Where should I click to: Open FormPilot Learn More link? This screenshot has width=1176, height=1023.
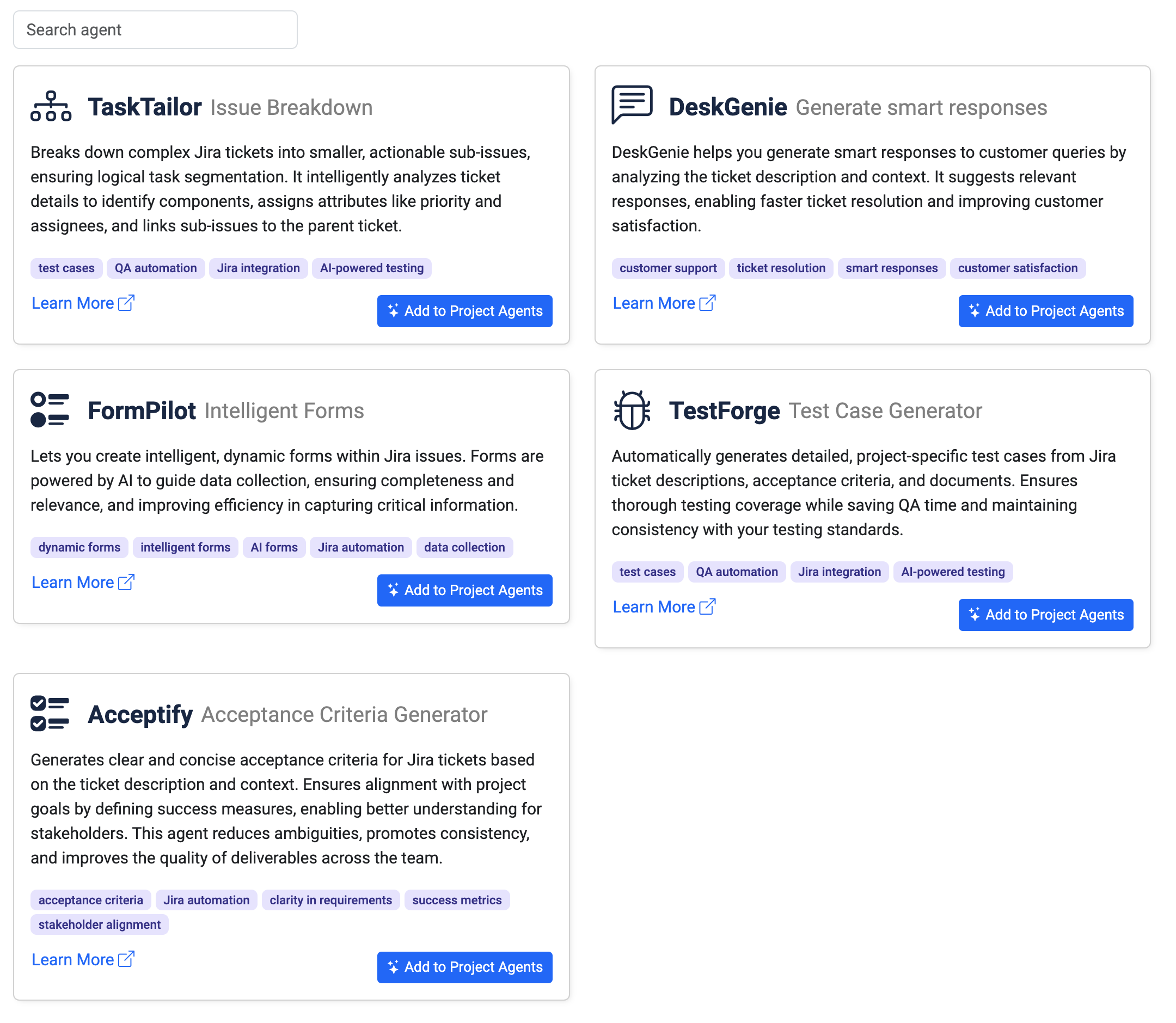[72, 583]
